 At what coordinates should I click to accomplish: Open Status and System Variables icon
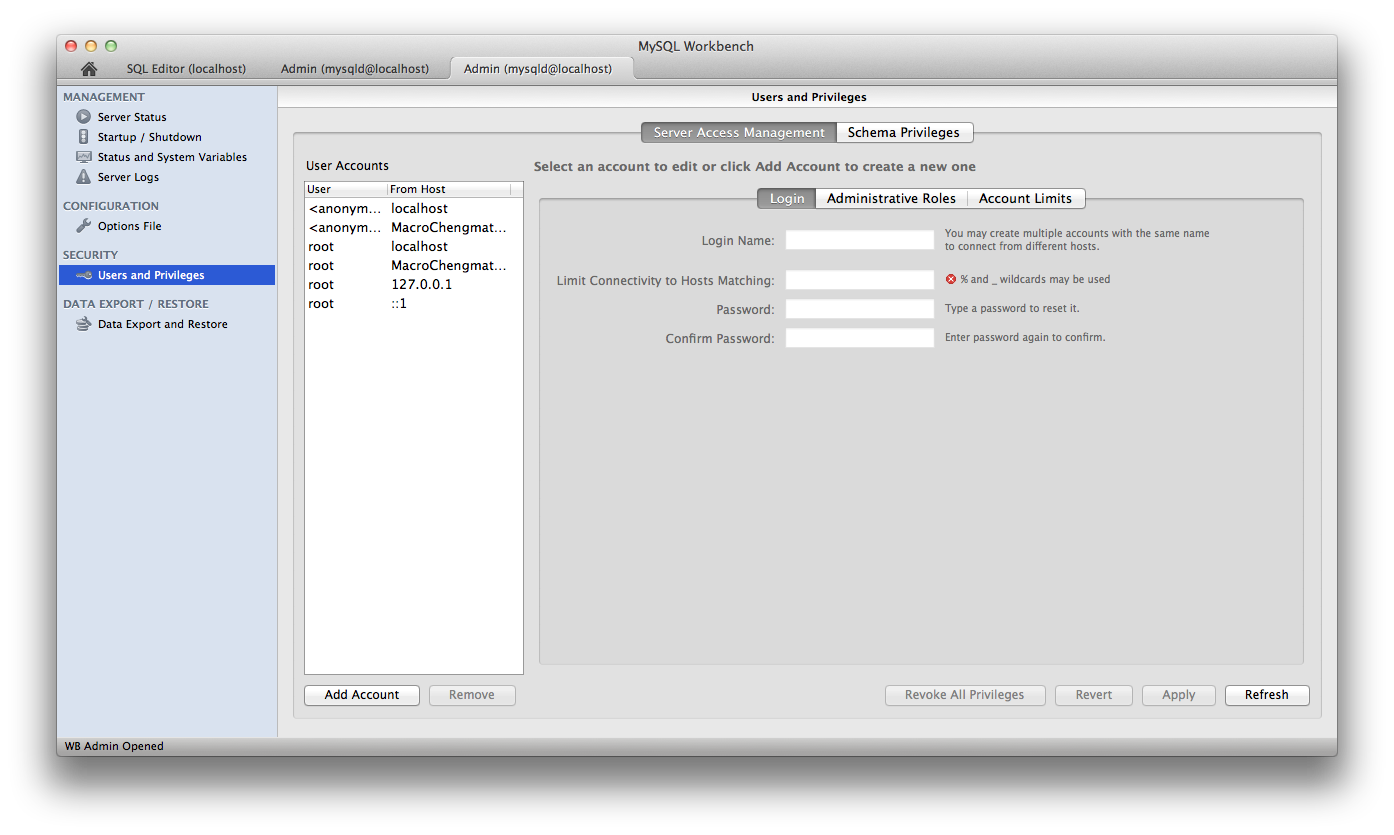point(84,157)
